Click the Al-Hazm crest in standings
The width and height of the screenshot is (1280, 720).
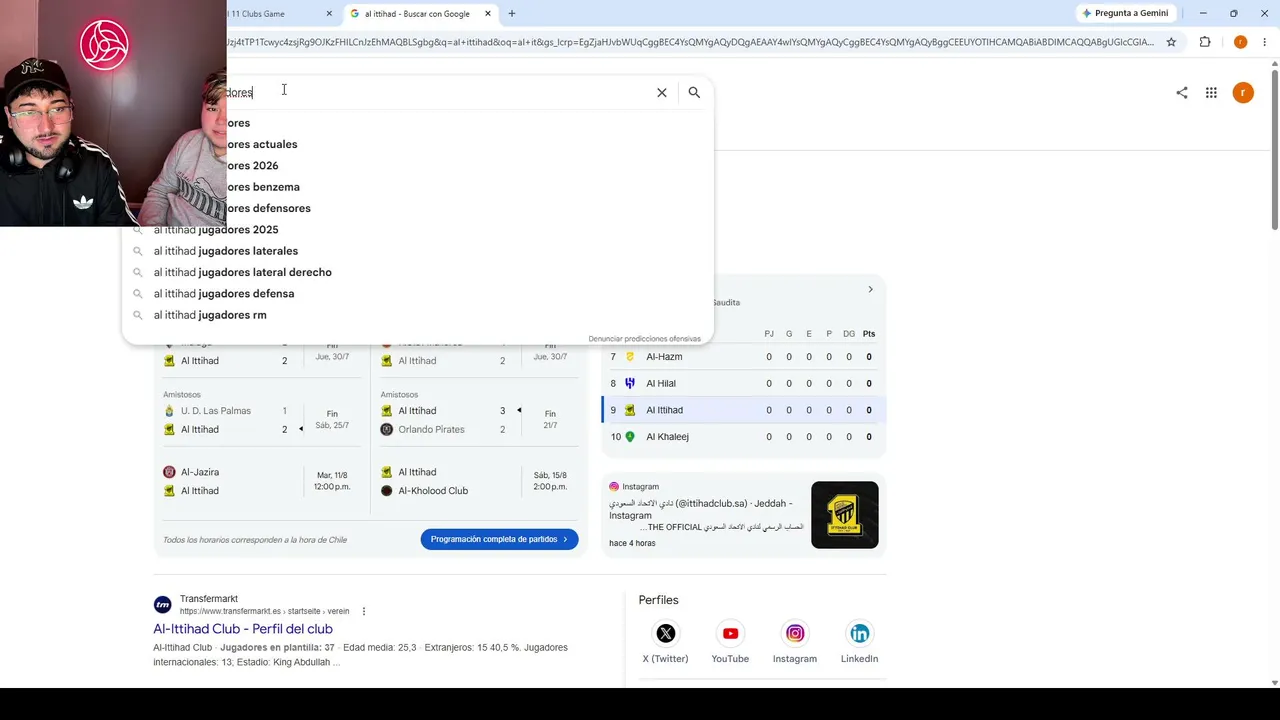pos(630,357)
